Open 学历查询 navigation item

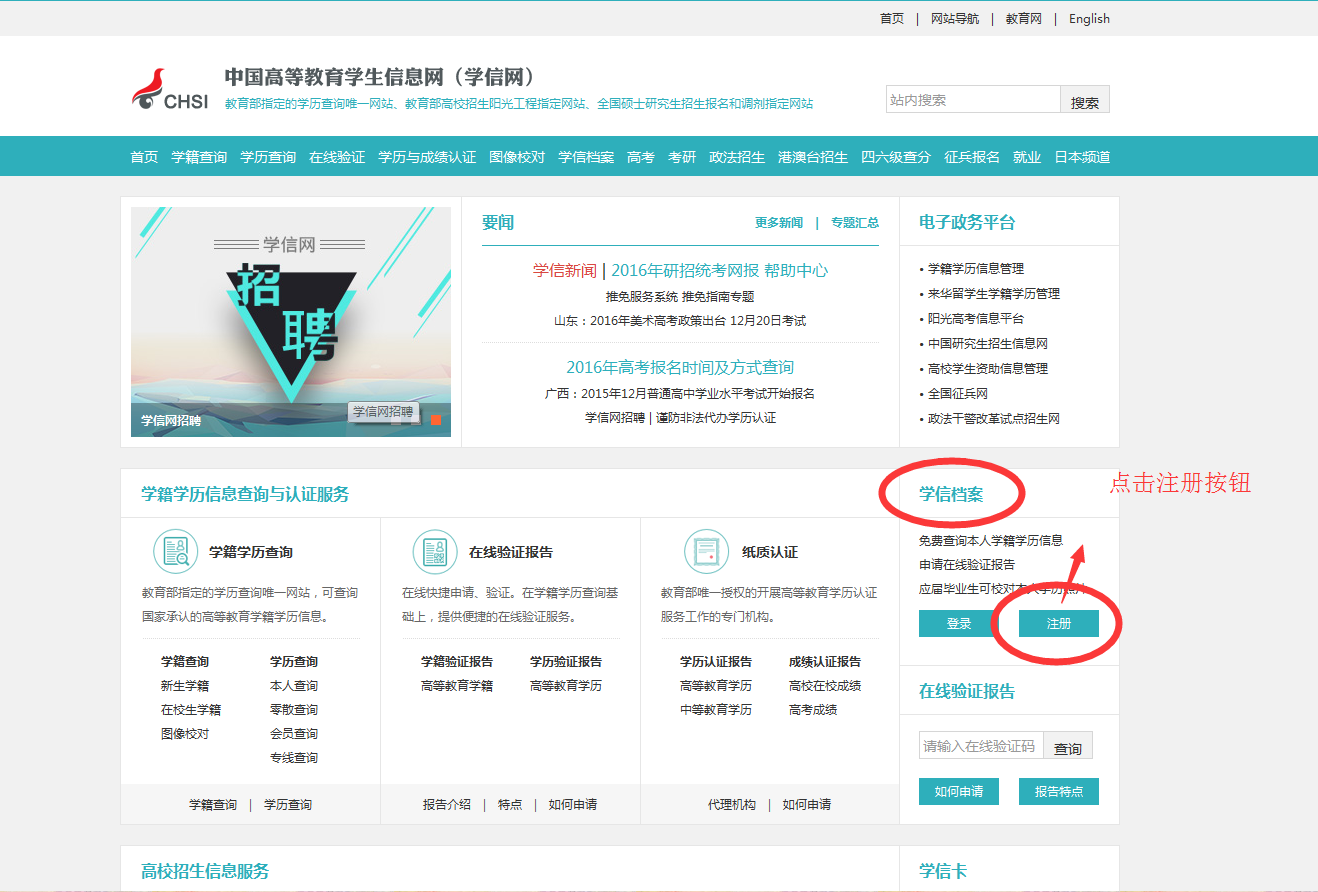pos(268,157)
